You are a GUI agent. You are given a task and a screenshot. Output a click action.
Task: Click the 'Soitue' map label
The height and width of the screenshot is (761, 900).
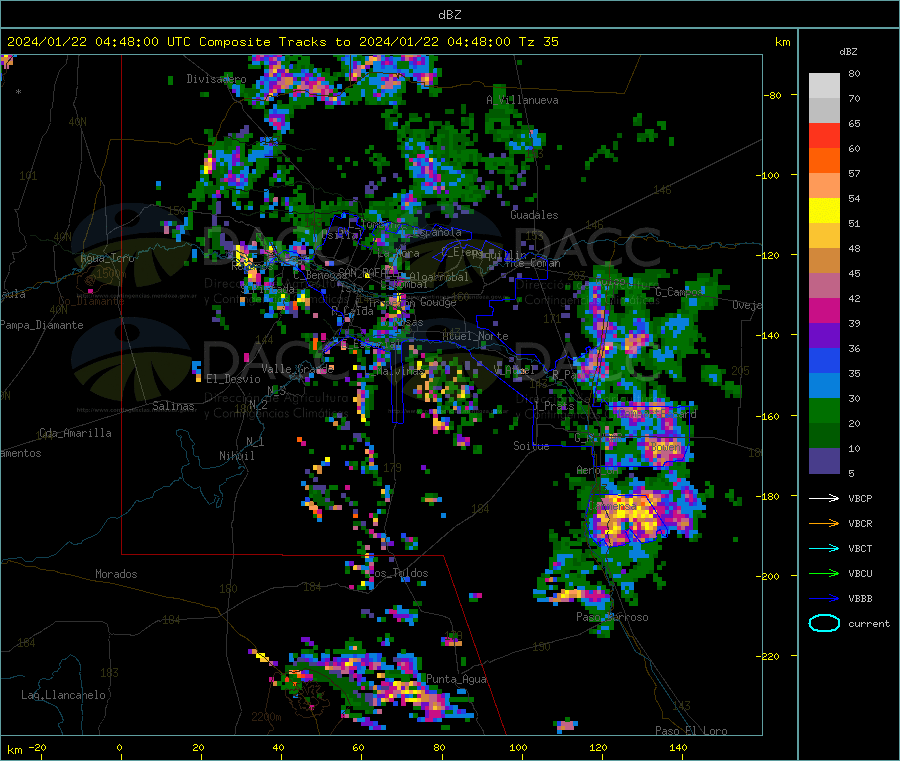(531, 445)
